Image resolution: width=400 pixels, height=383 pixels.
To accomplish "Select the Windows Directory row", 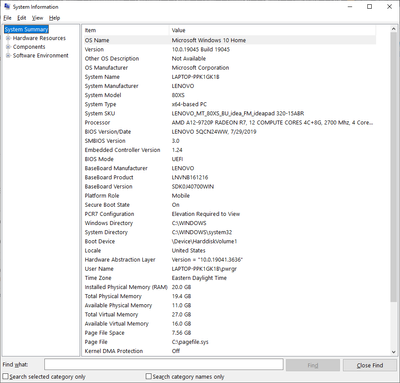I will pos(229,223).
